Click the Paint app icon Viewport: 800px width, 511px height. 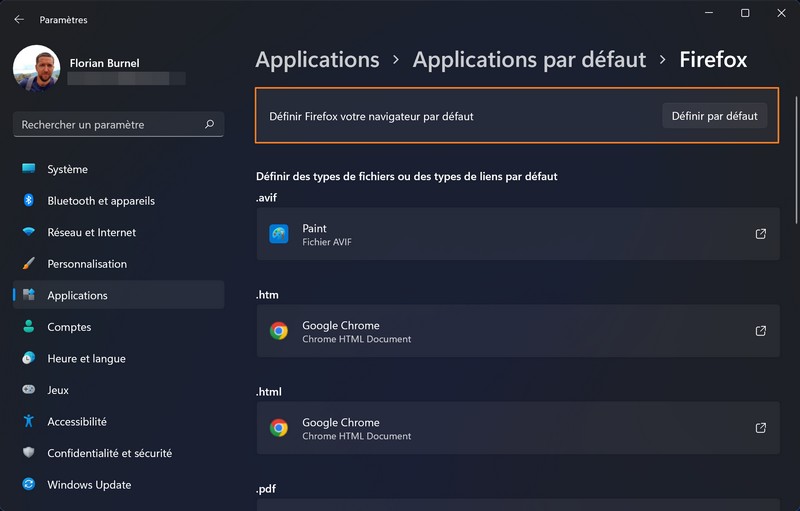pyautogui.click(x=279, y=234)
